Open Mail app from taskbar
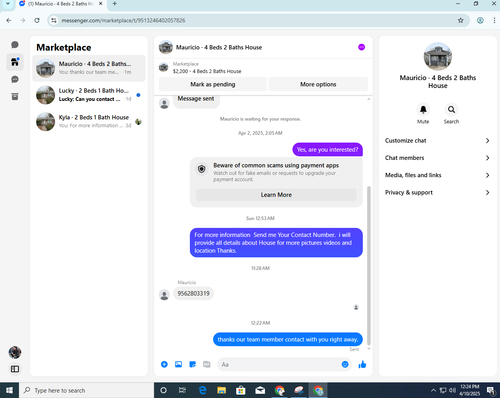The width and height of the screenshot is (500, 398). (260, 390)
